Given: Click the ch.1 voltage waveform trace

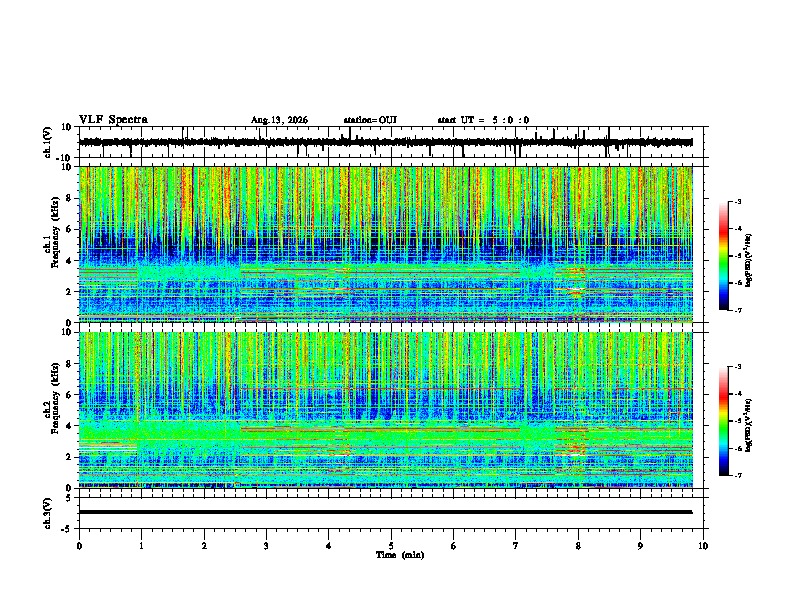Looking at the screenshot, I should [x=386, y=142].
